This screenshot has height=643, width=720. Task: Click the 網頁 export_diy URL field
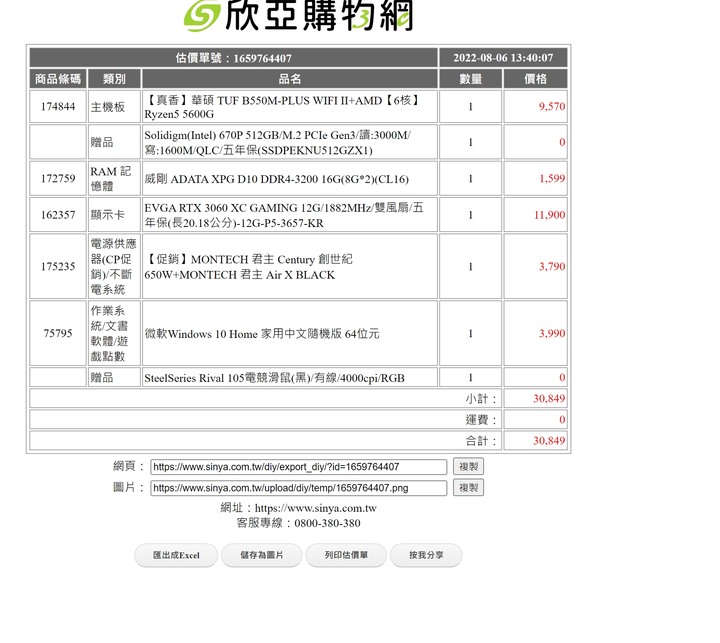click(x=298, y=467)
